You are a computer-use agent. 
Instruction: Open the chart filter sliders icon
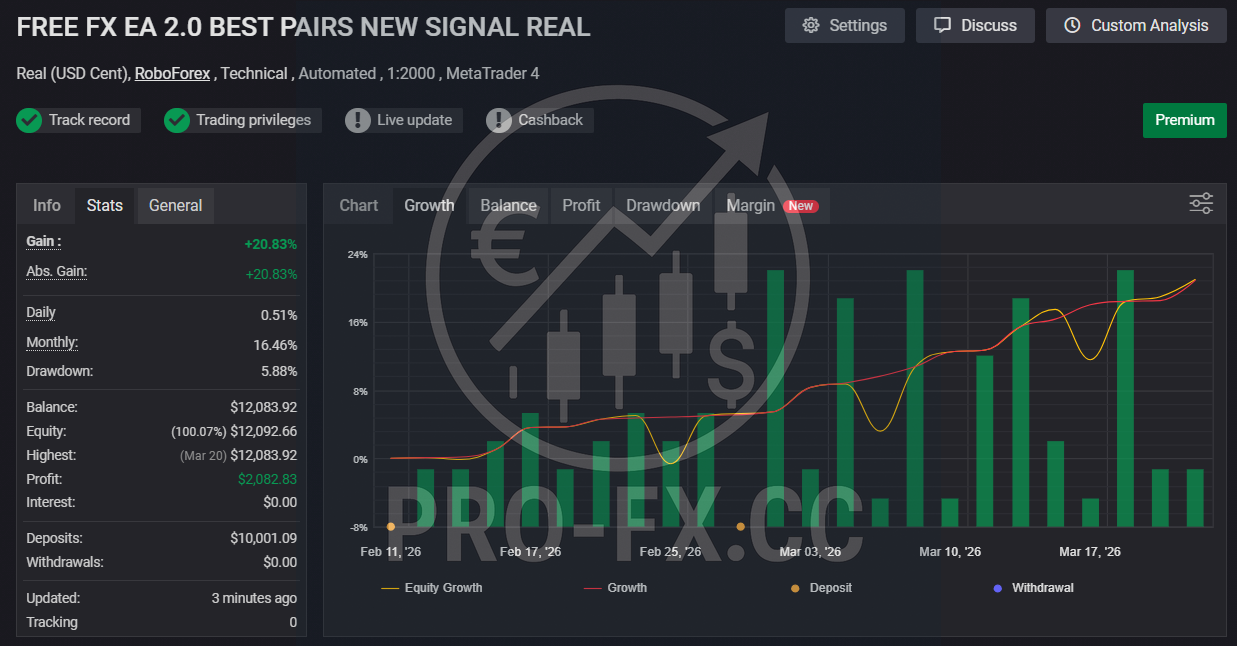click(x=1201, y=204)
